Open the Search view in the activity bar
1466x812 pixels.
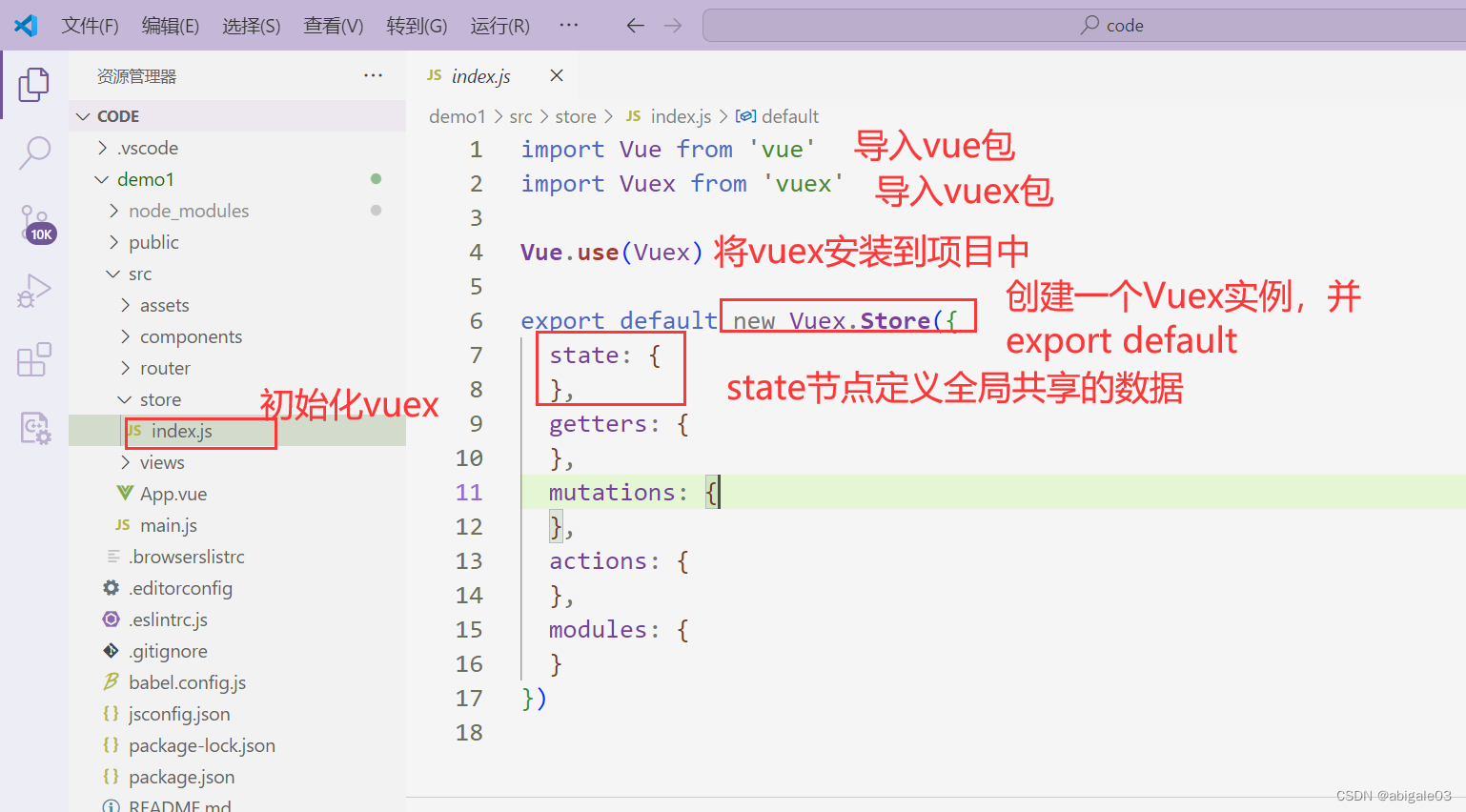point(34,152)
